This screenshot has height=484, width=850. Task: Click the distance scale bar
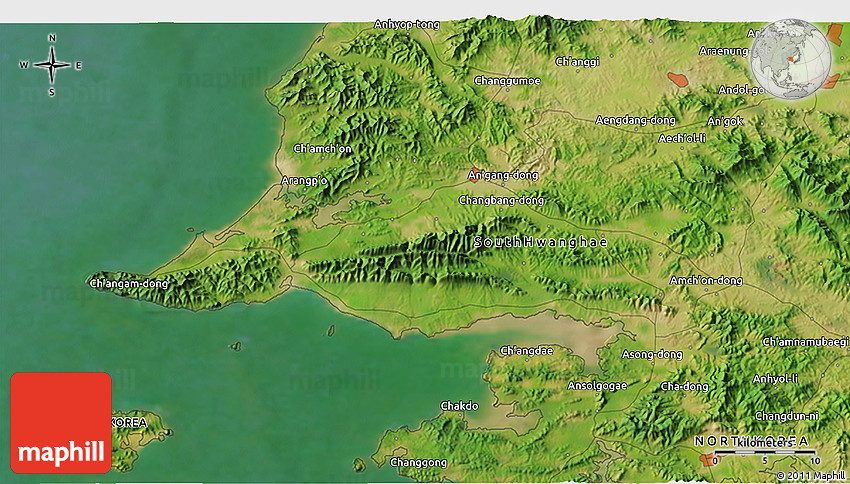pos(767,453)
